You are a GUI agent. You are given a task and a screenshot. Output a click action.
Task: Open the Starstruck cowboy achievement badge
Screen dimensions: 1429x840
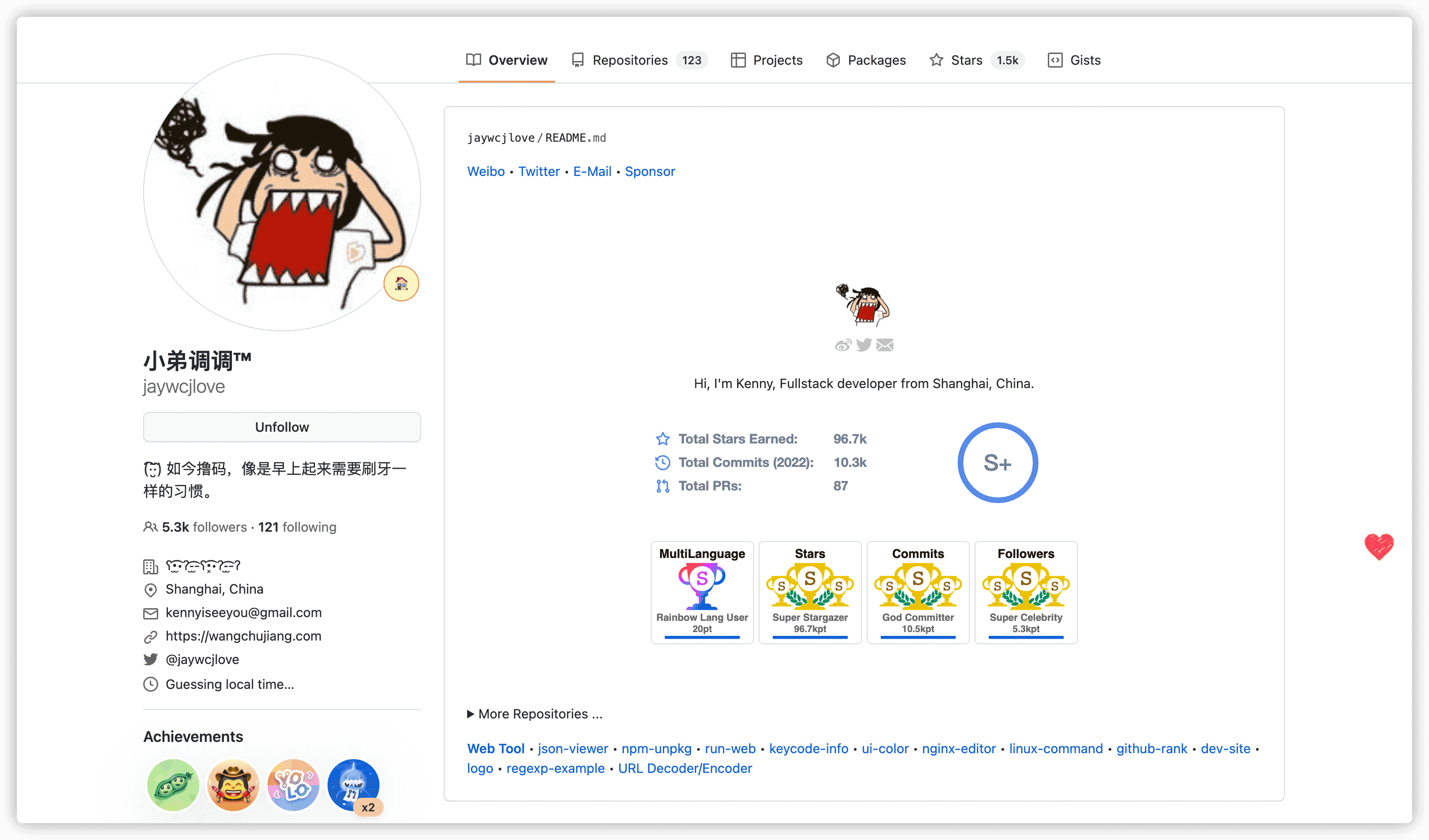tap(233, 785)
